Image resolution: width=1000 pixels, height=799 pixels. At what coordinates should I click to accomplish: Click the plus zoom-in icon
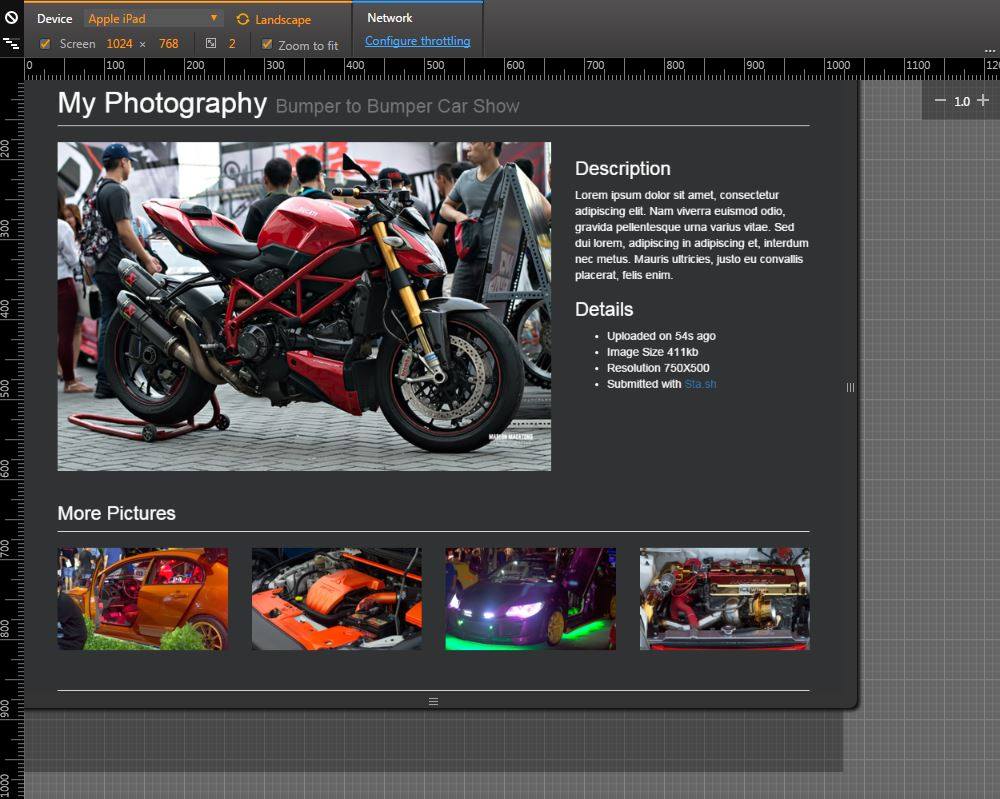tap(983, 100)
